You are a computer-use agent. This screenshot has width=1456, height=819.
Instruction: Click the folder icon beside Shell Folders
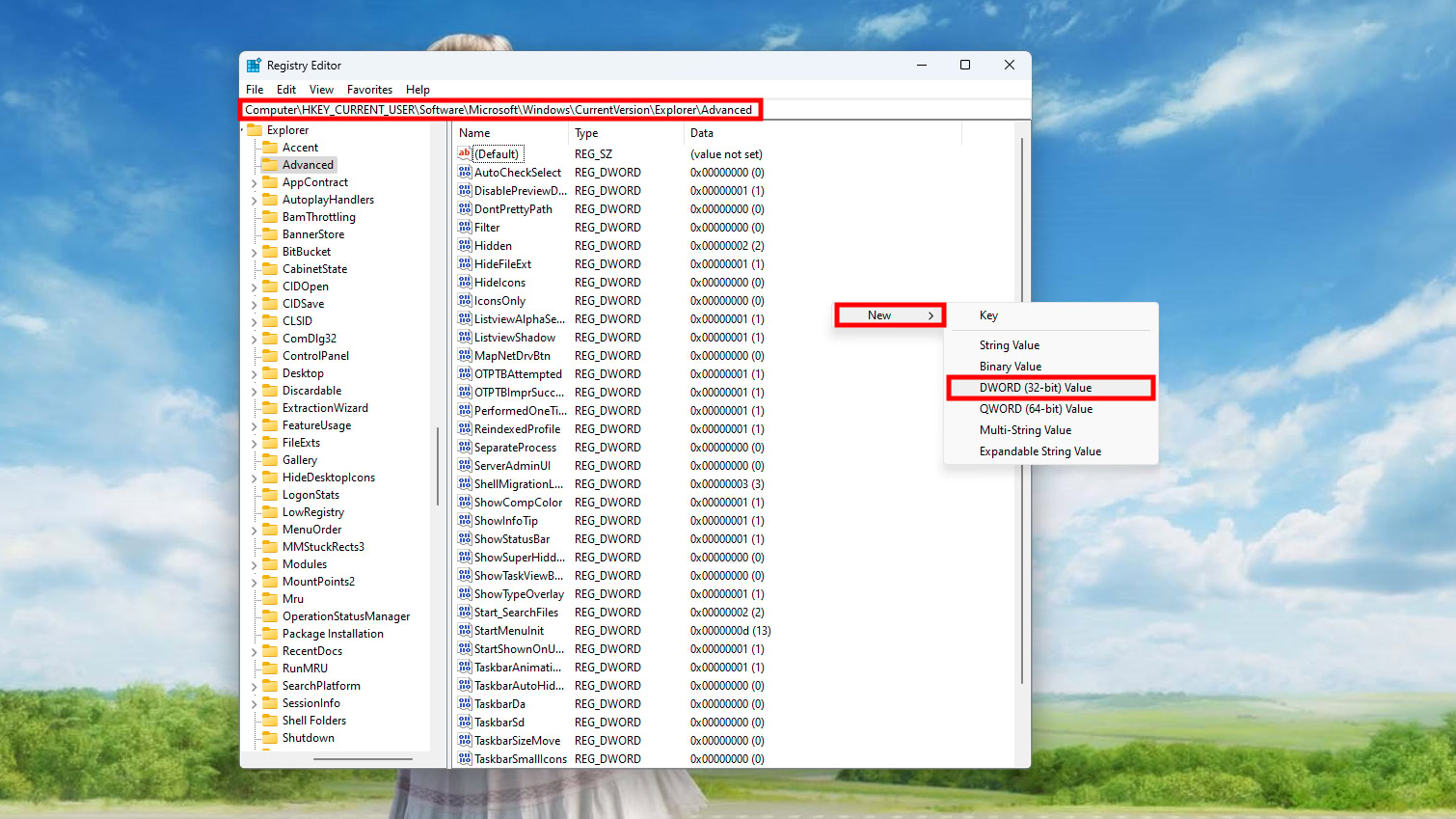click(x=270, y=721)
